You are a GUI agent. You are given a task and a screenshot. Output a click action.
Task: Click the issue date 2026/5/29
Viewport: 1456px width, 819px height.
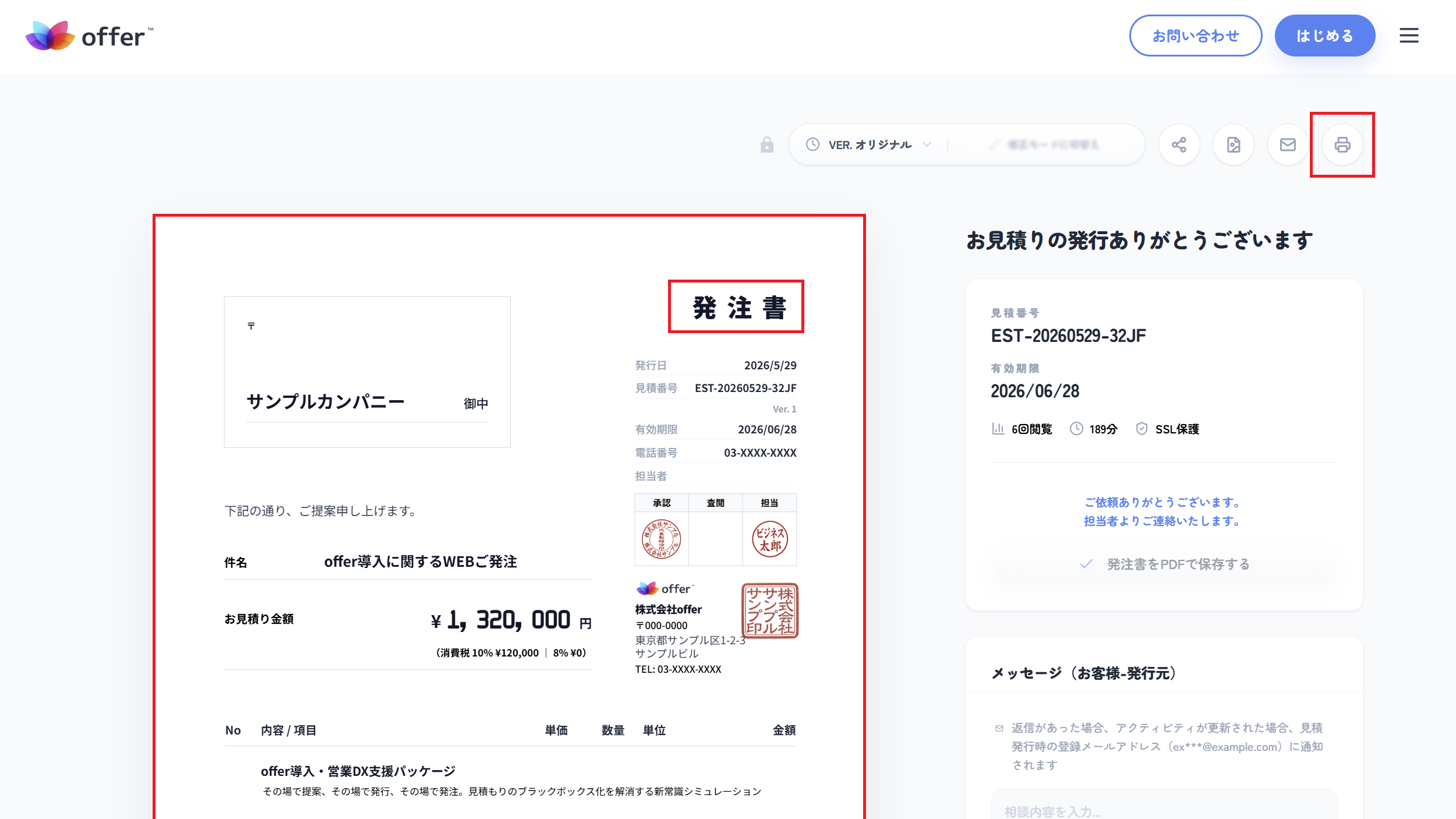pyautogui.click(x=770, y=365)
